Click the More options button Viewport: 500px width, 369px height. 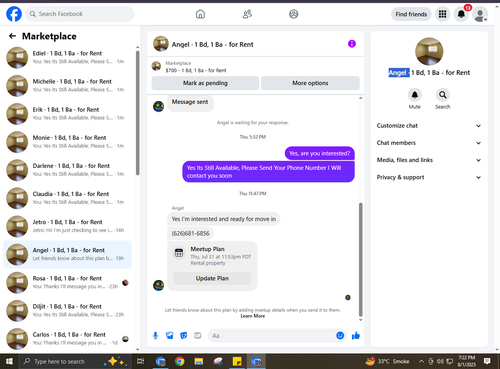(x=310, y=83)
